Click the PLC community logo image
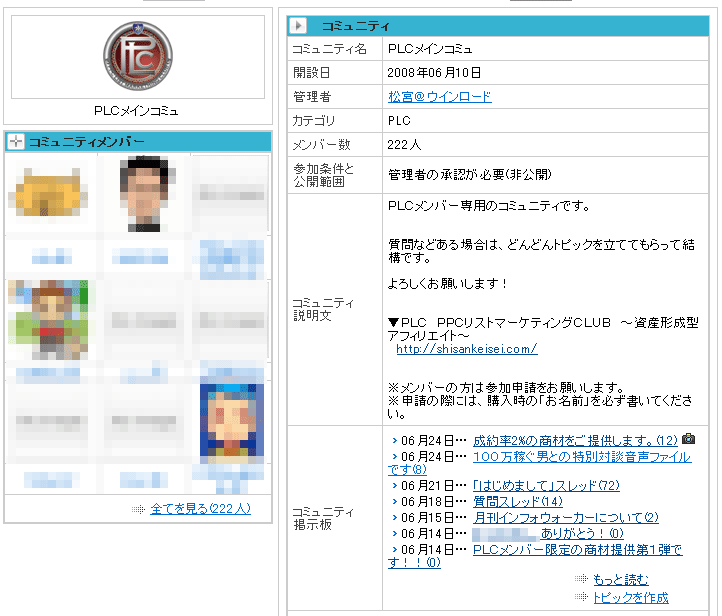722x616 pixels. 138,56
